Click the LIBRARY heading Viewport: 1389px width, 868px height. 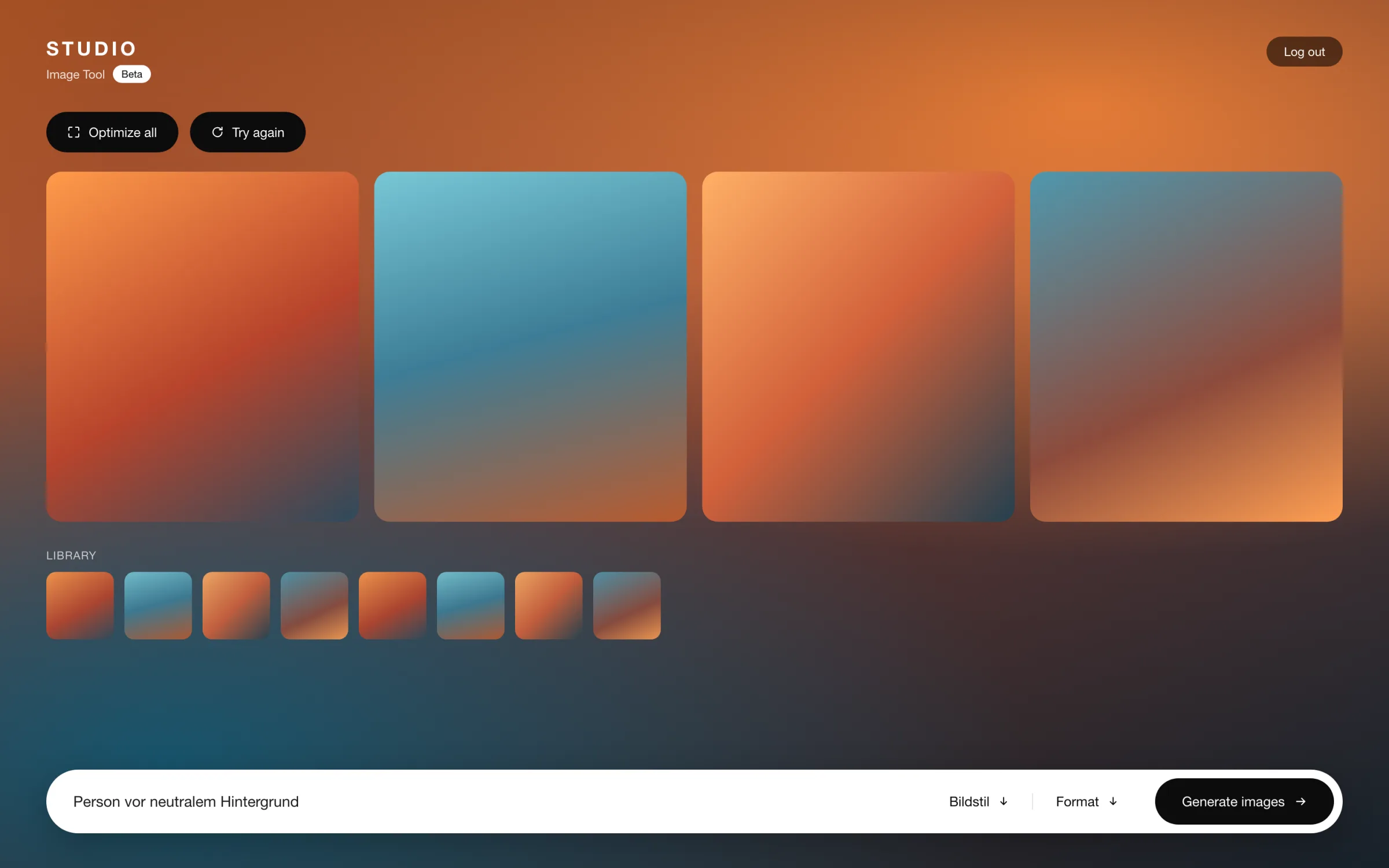click(71, 556)
